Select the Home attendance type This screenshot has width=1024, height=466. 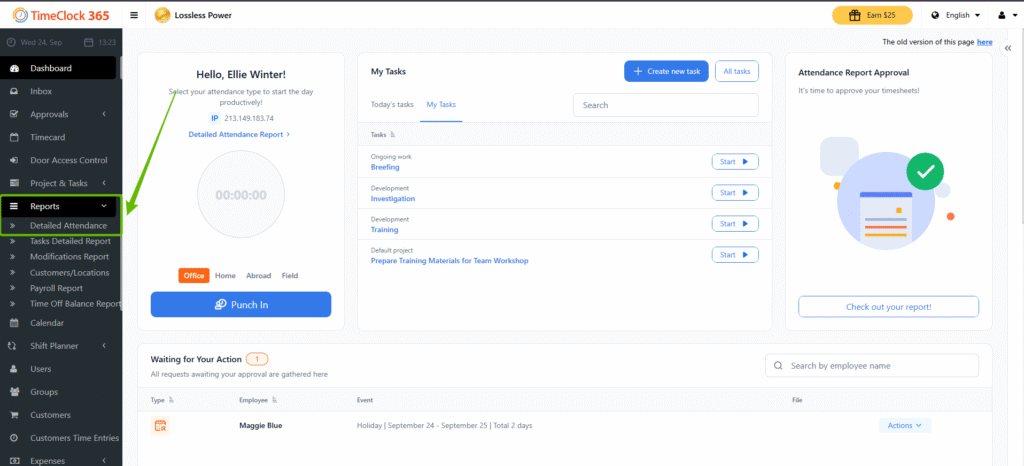pyautogui.click(x=225, y=275)
